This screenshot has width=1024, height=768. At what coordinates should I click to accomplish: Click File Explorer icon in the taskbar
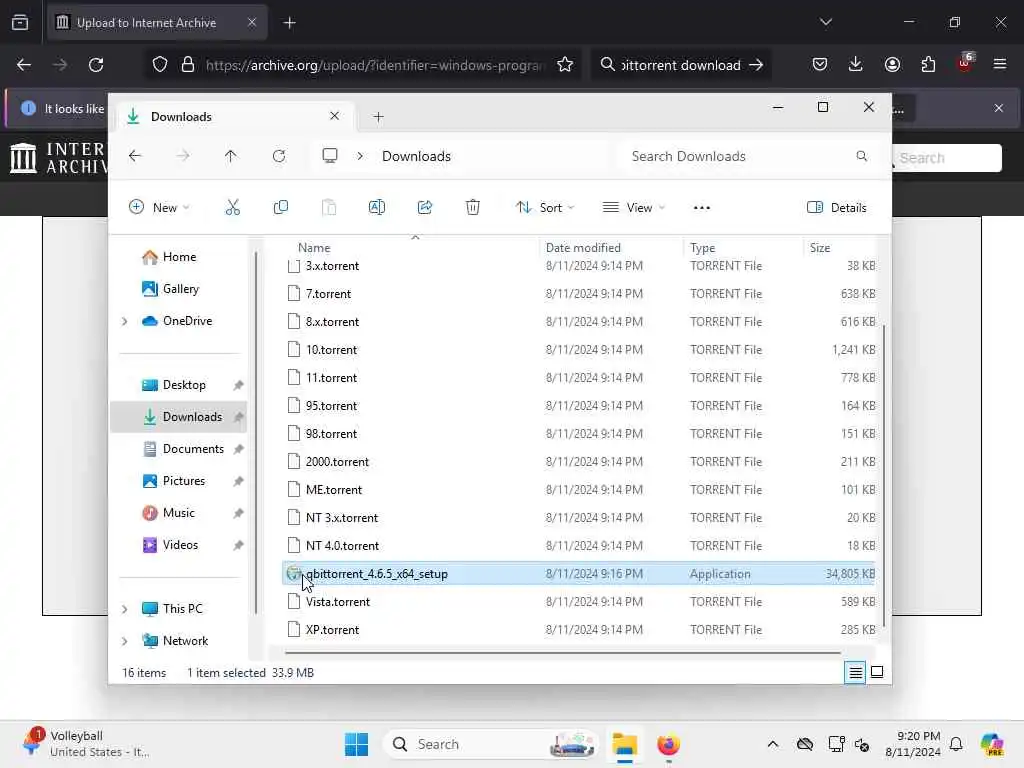[x=624, y=744]
